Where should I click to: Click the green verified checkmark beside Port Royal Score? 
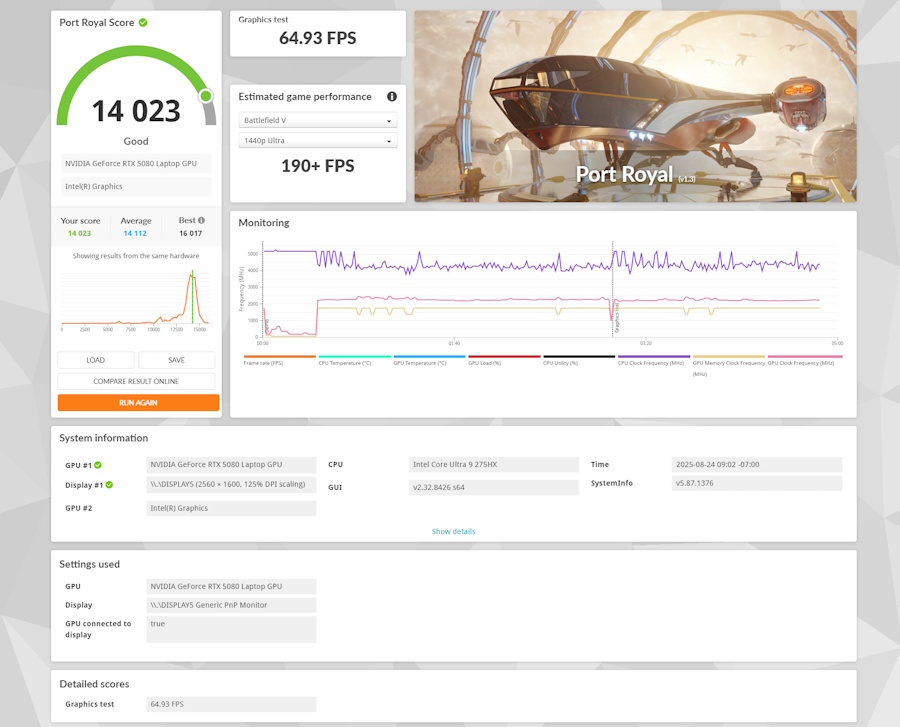143,22
